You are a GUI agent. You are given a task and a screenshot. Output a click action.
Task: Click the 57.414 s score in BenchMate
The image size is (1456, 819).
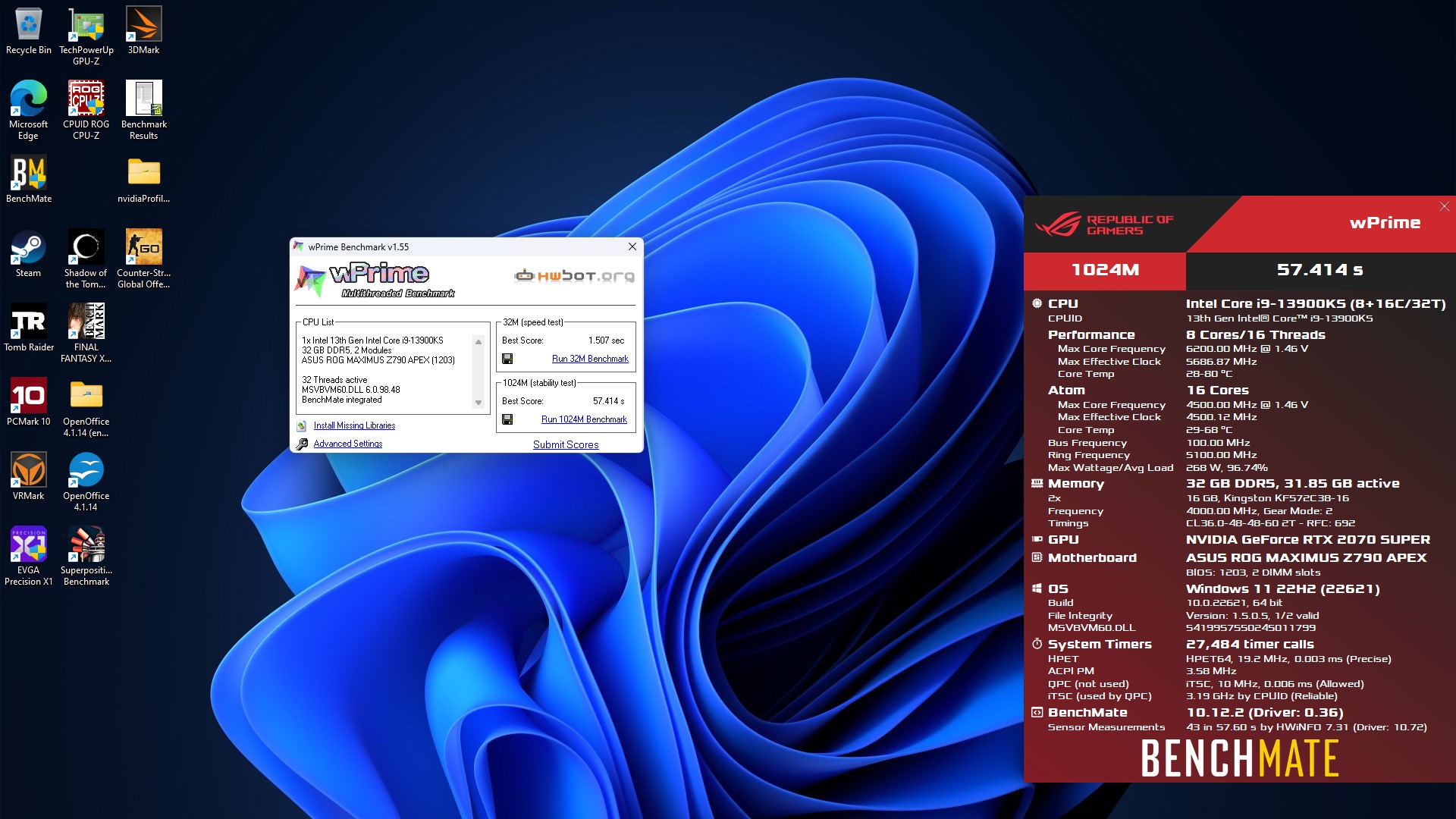(1319, 270)
